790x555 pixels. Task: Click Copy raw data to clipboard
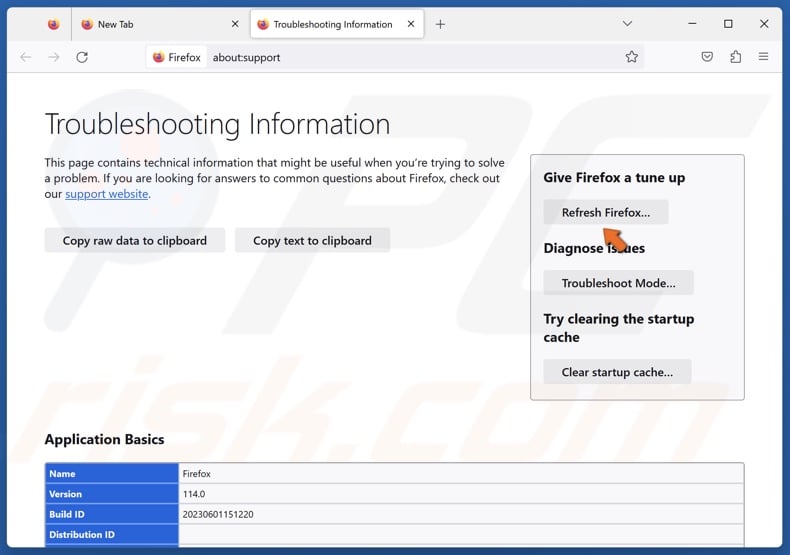pyautogui.click(x=135, y=241)
